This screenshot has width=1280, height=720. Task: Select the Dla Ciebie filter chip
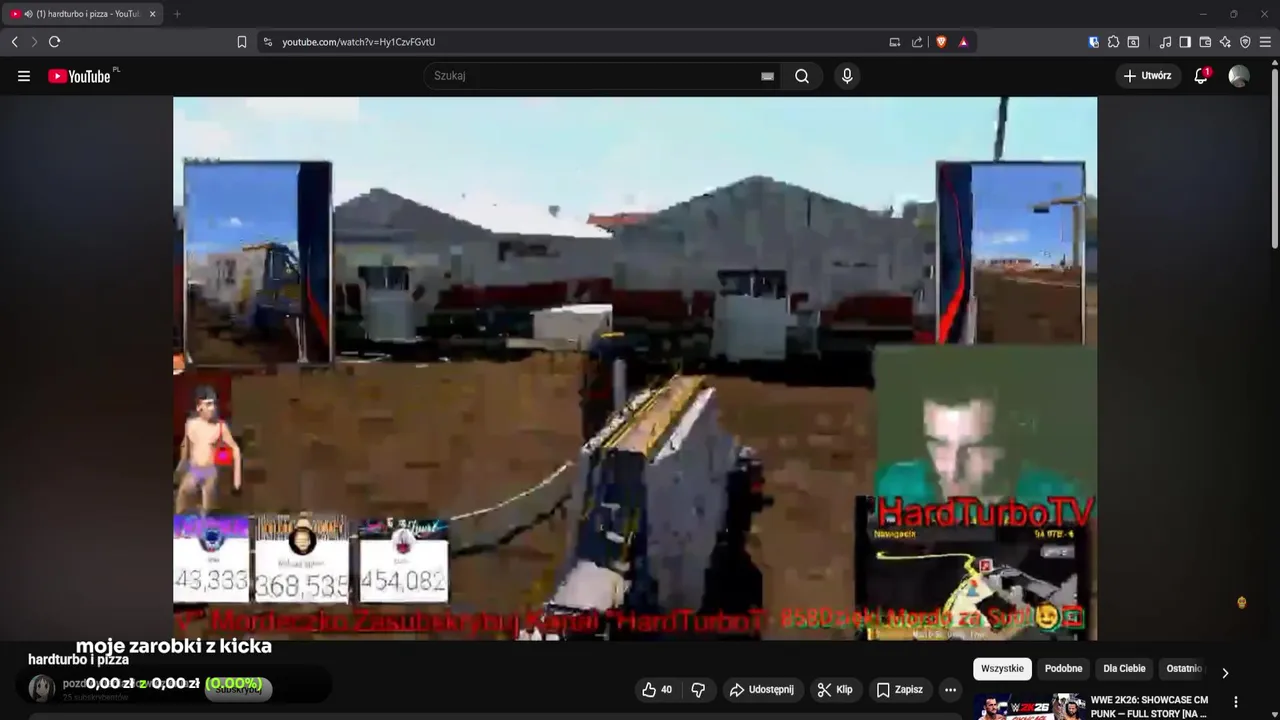1124,669
